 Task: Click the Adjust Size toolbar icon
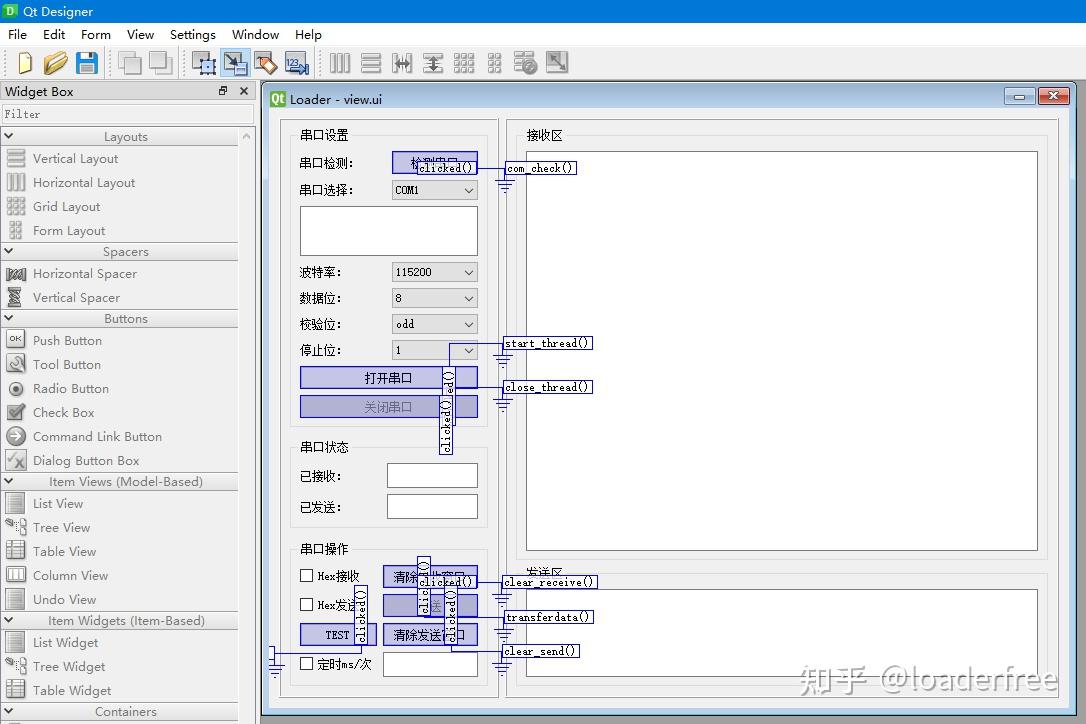[557, 62]
